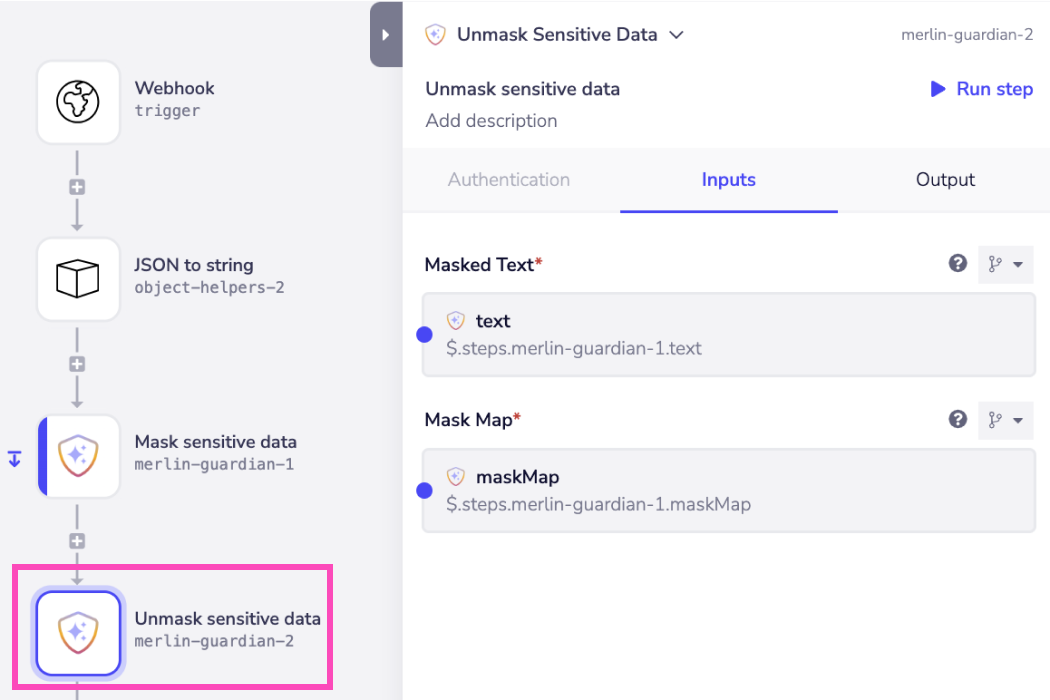Click the plus icon below JSON to string
1050x700 pixels.
click(78, 363)
